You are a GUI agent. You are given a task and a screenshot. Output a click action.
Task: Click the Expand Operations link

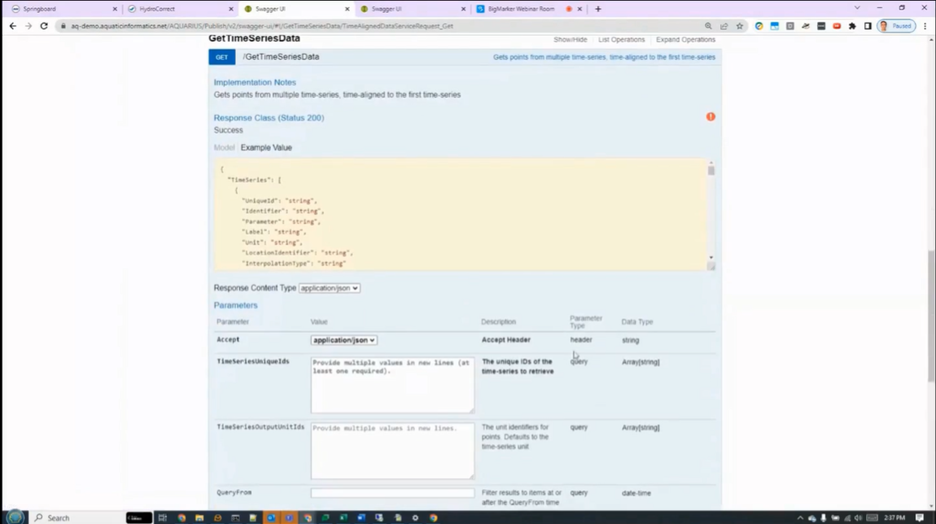[685, 39]
